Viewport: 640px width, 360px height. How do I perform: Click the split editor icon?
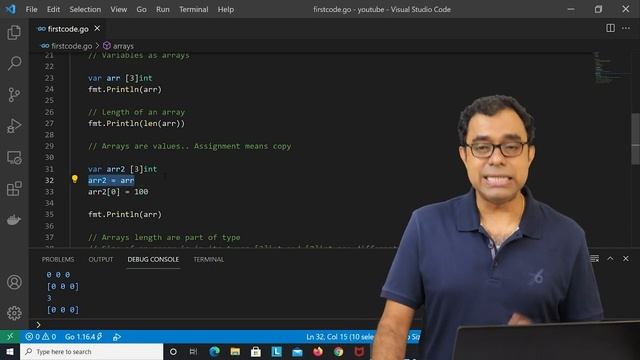tap(610, 28)
